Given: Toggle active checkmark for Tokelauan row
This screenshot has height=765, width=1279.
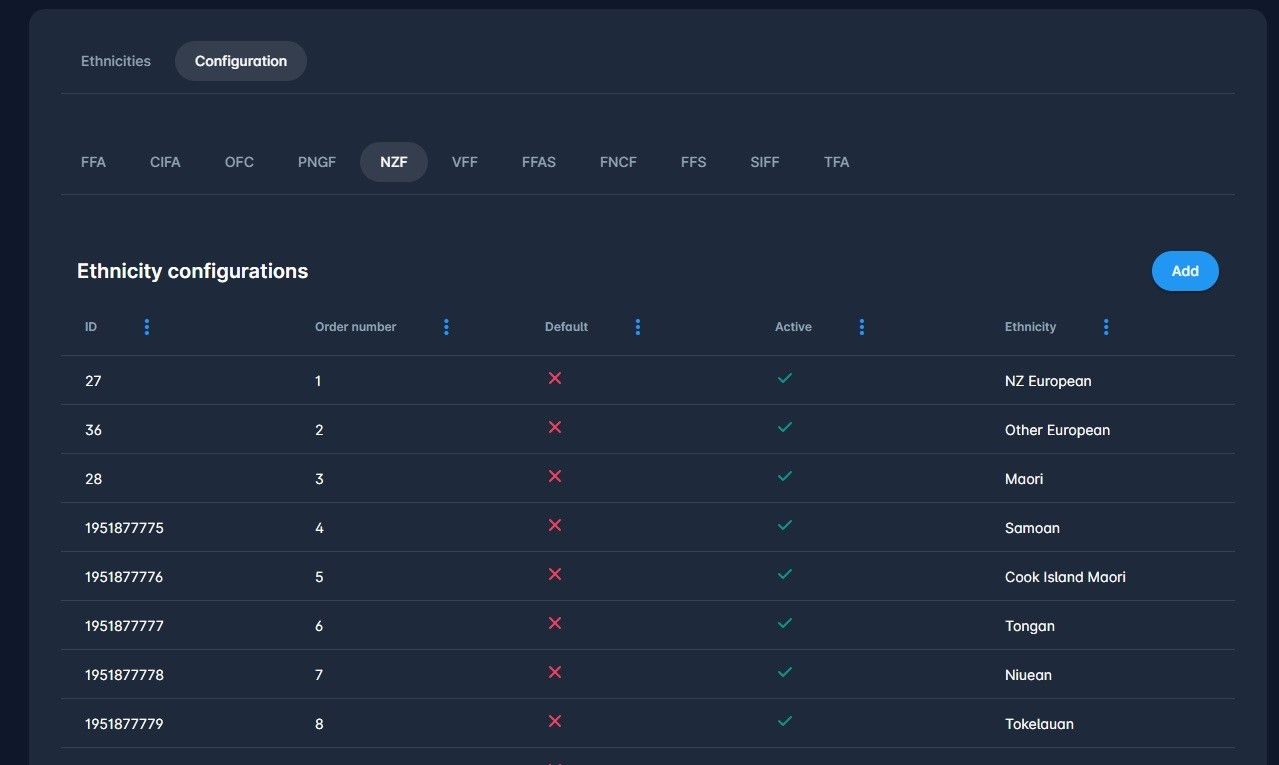Looking at the screenshot, I should (785, 722).
